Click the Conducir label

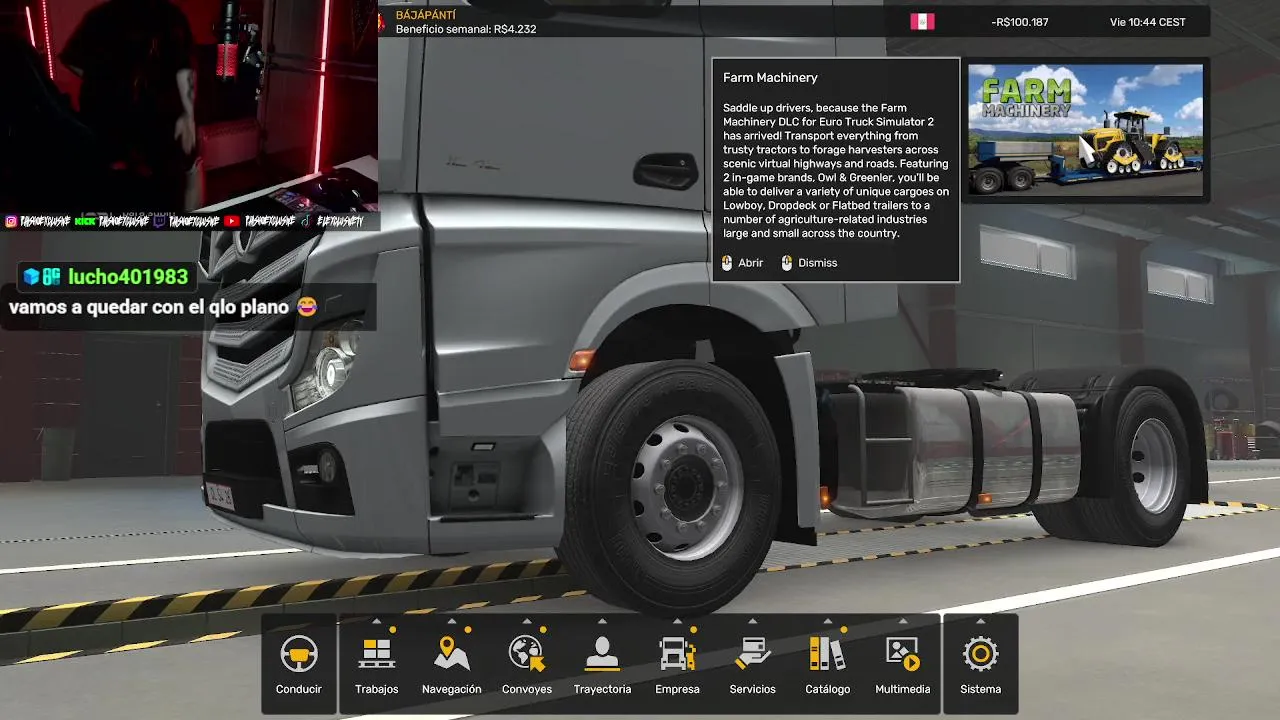299,689
